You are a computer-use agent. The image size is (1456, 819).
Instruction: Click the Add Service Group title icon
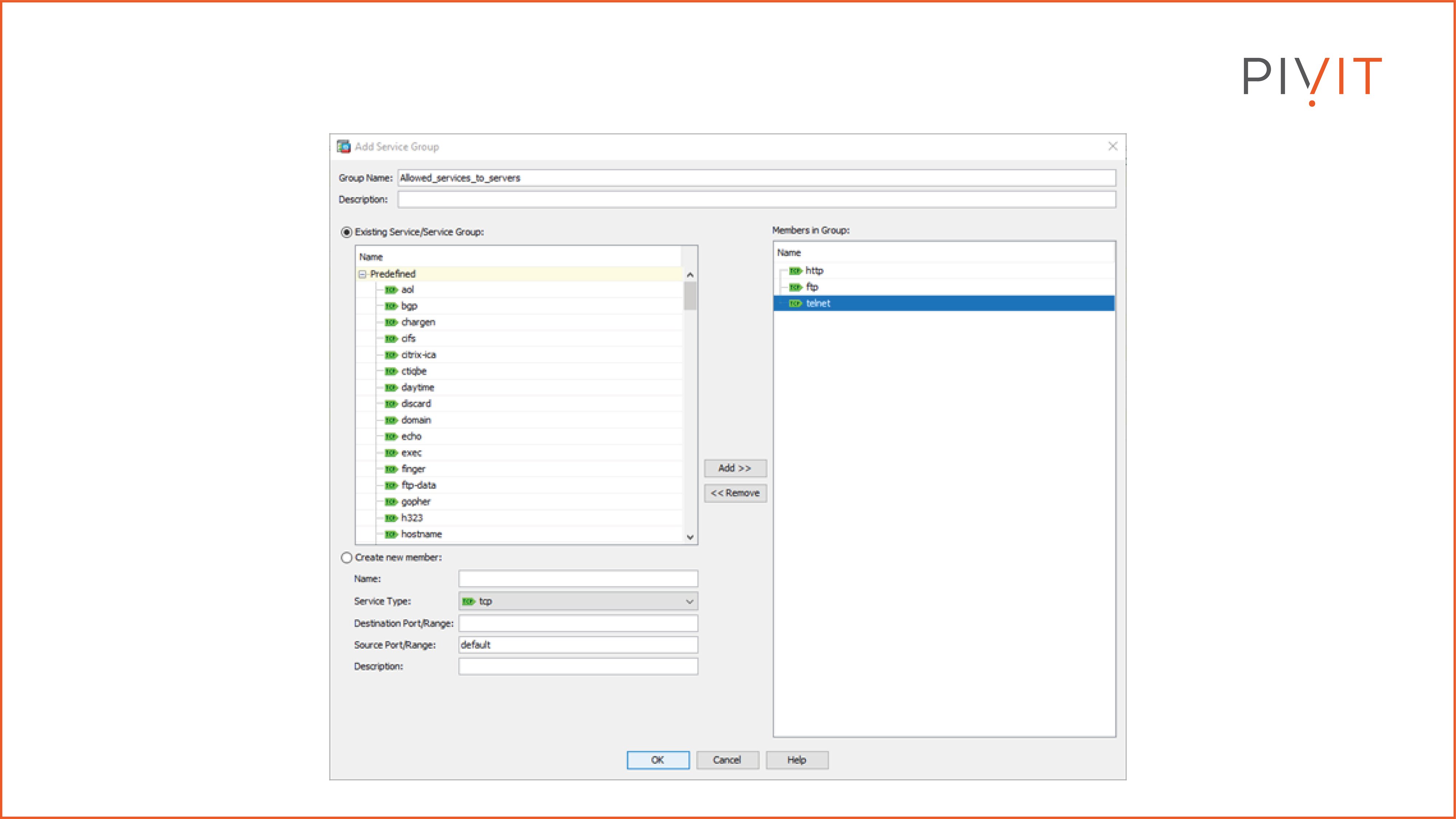tap(344, 147)
